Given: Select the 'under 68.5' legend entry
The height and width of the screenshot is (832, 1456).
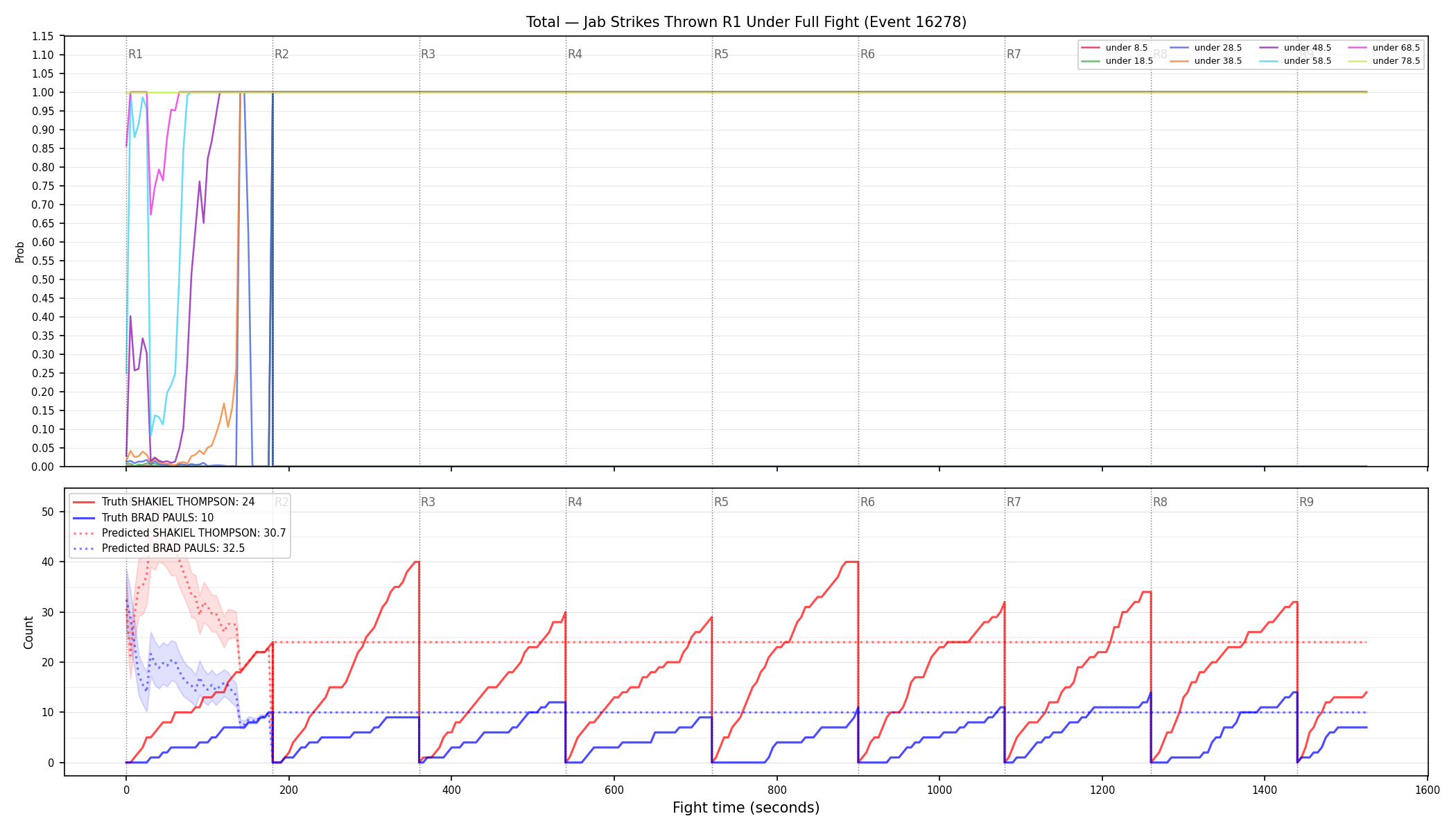Looking at the screenshot, I should coord(1384,48).
